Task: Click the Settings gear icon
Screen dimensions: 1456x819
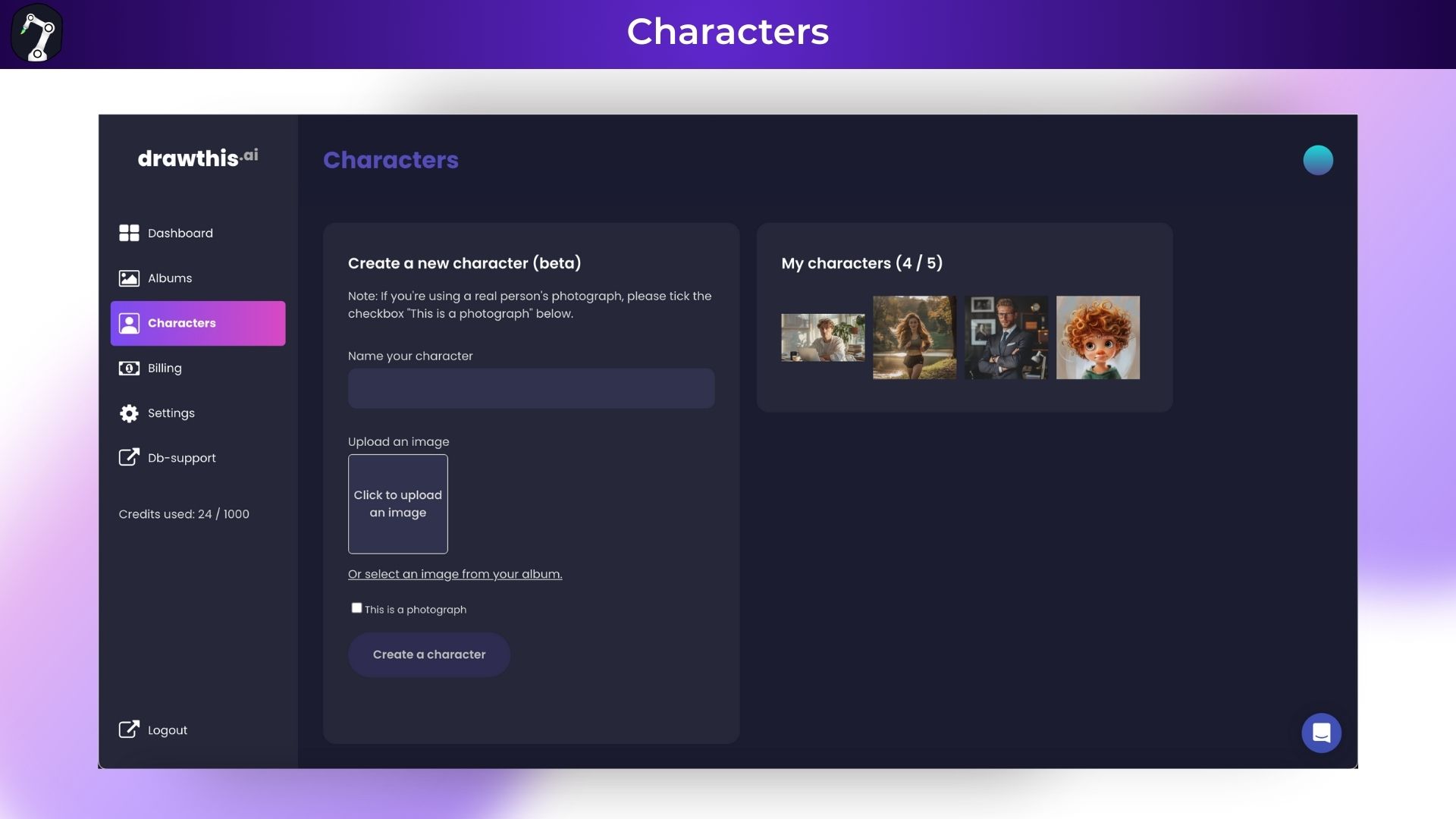Action: click(129, 413)
